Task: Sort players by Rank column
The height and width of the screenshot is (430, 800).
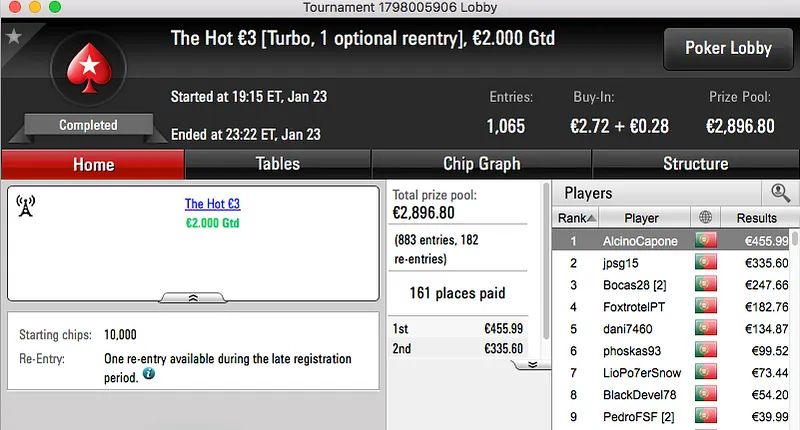Action: point(578,218)
